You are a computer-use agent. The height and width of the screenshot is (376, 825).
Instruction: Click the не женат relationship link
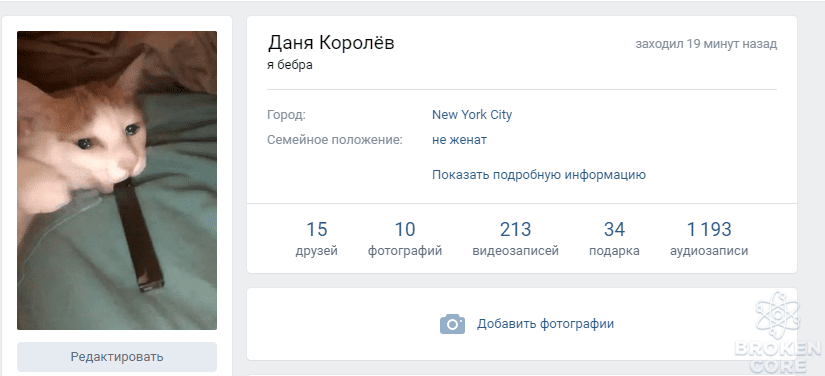[x=459, y=140]
